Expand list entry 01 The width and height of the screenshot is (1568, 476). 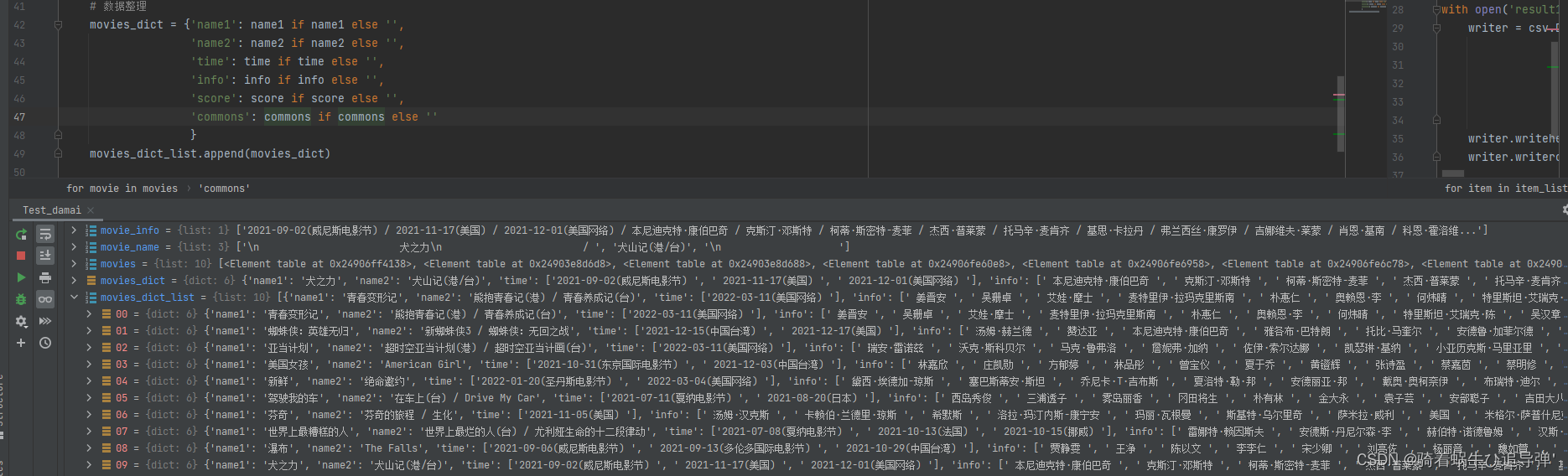pos(90,331)
